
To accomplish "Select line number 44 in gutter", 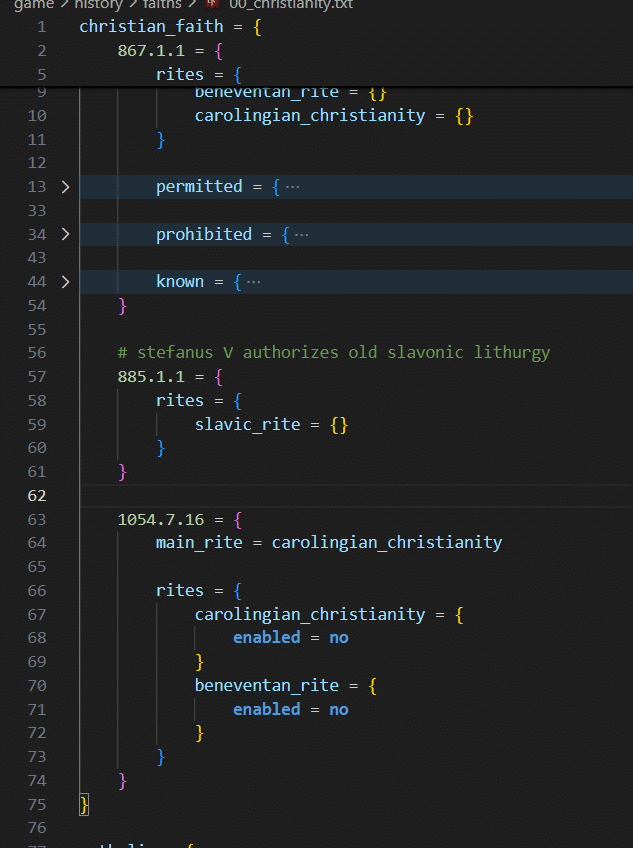I will point(37,282).
